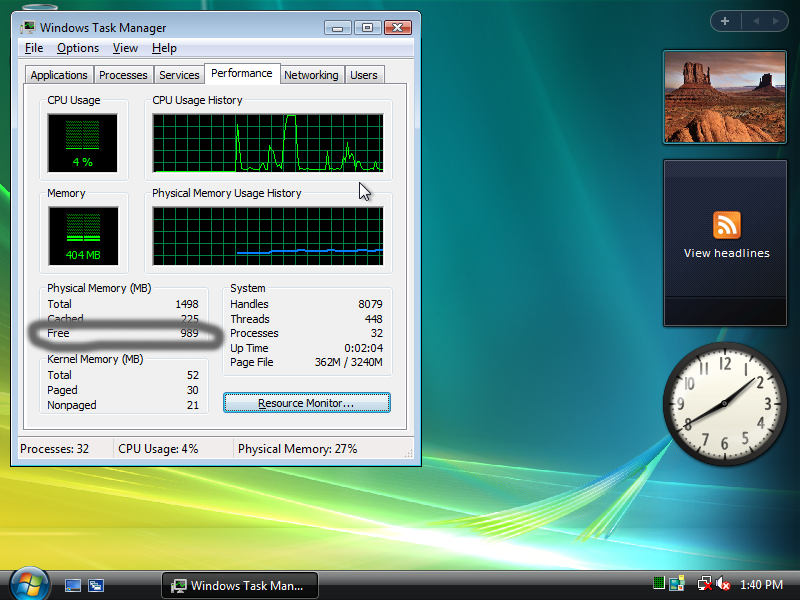Viewport: 800px width, 600px height.
Task: Click the sidebar add gadget plus button
Action: pos(725,21)
